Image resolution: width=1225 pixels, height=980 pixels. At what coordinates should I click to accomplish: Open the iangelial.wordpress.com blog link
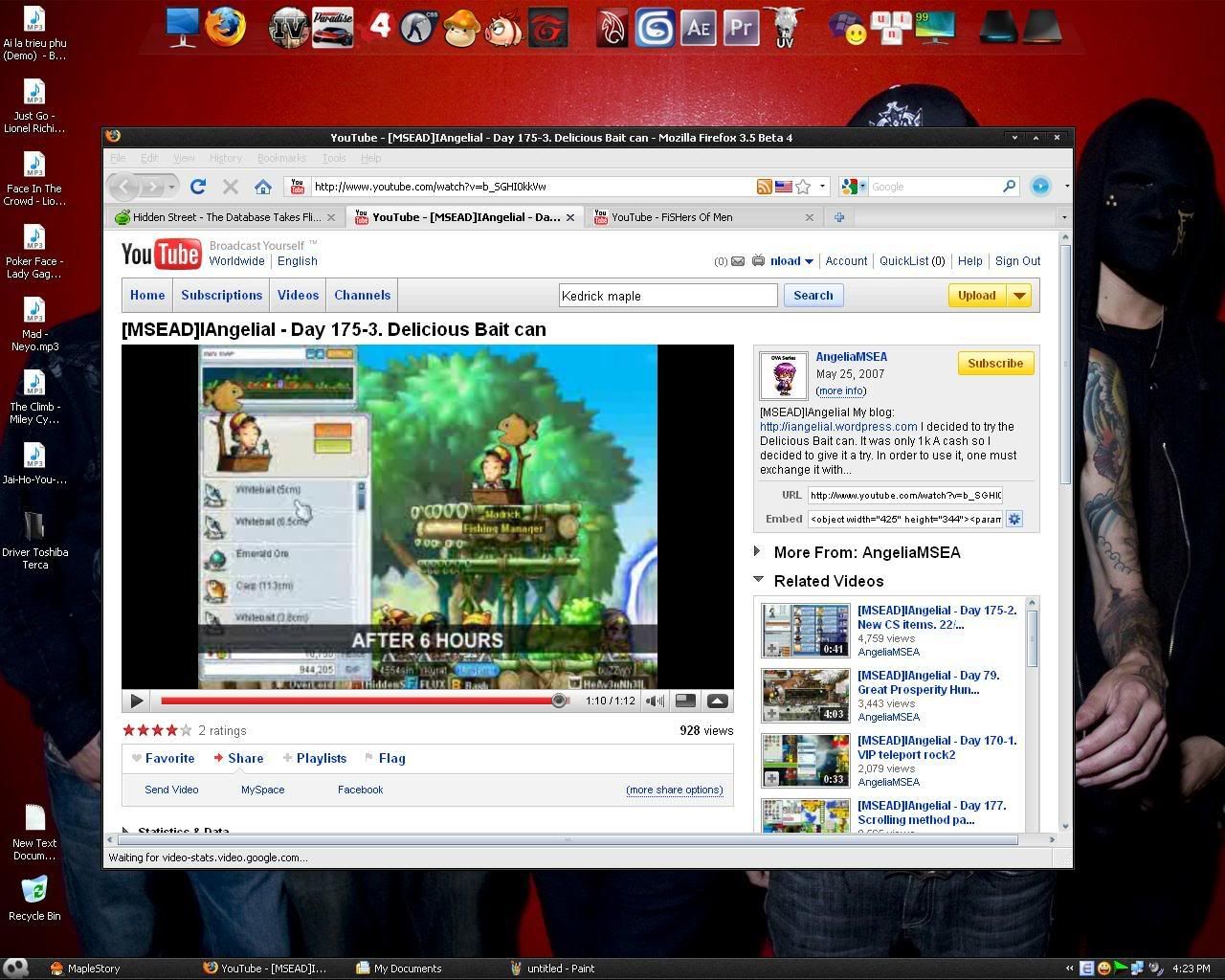838,427
